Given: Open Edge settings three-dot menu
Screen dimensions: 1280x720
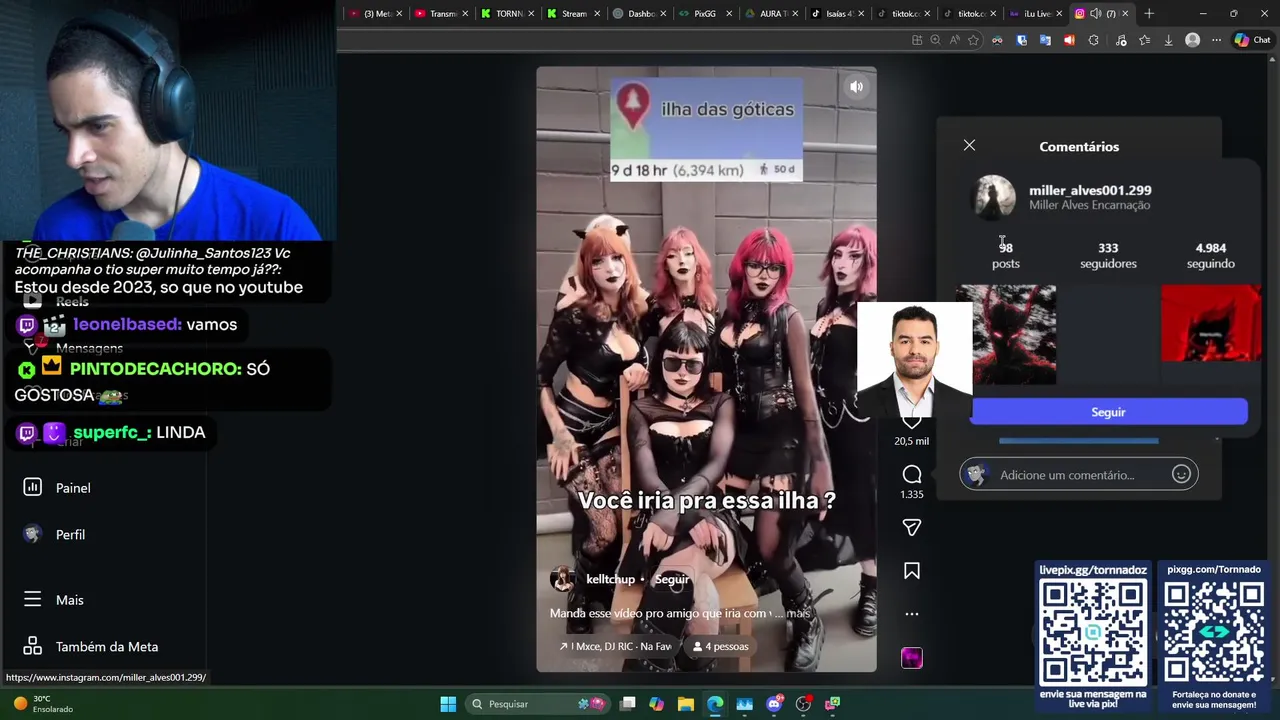Looking at the screenshot, I should pyautogui.click(x=1216, y=40).
